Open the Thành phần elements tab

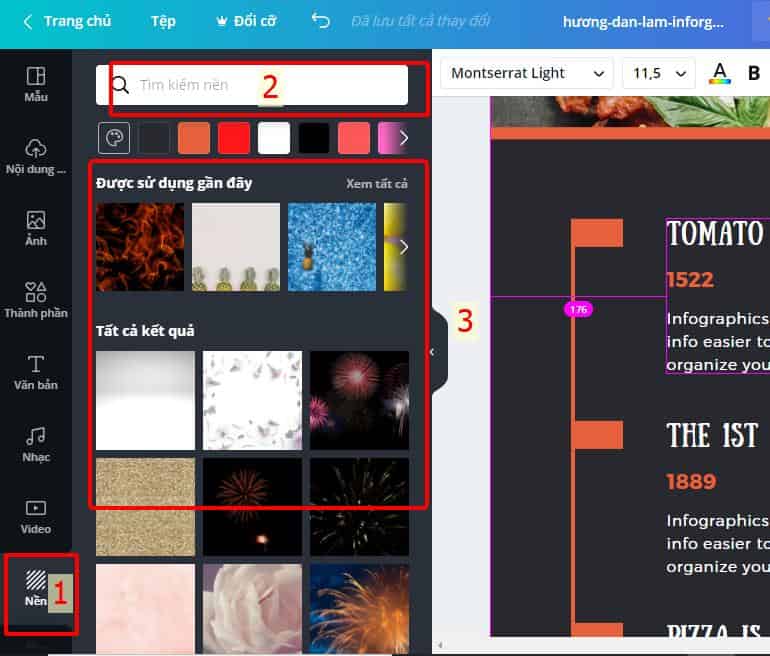[x=36, y=300]
